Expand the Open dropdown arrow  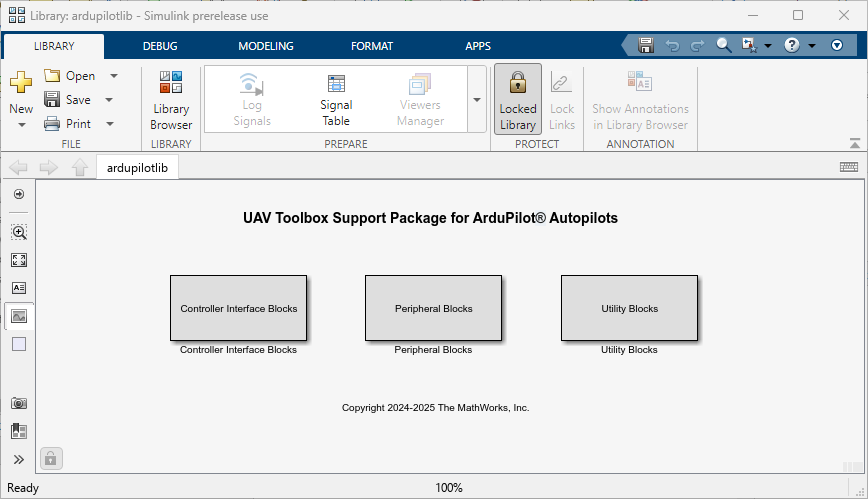(114, 76)
